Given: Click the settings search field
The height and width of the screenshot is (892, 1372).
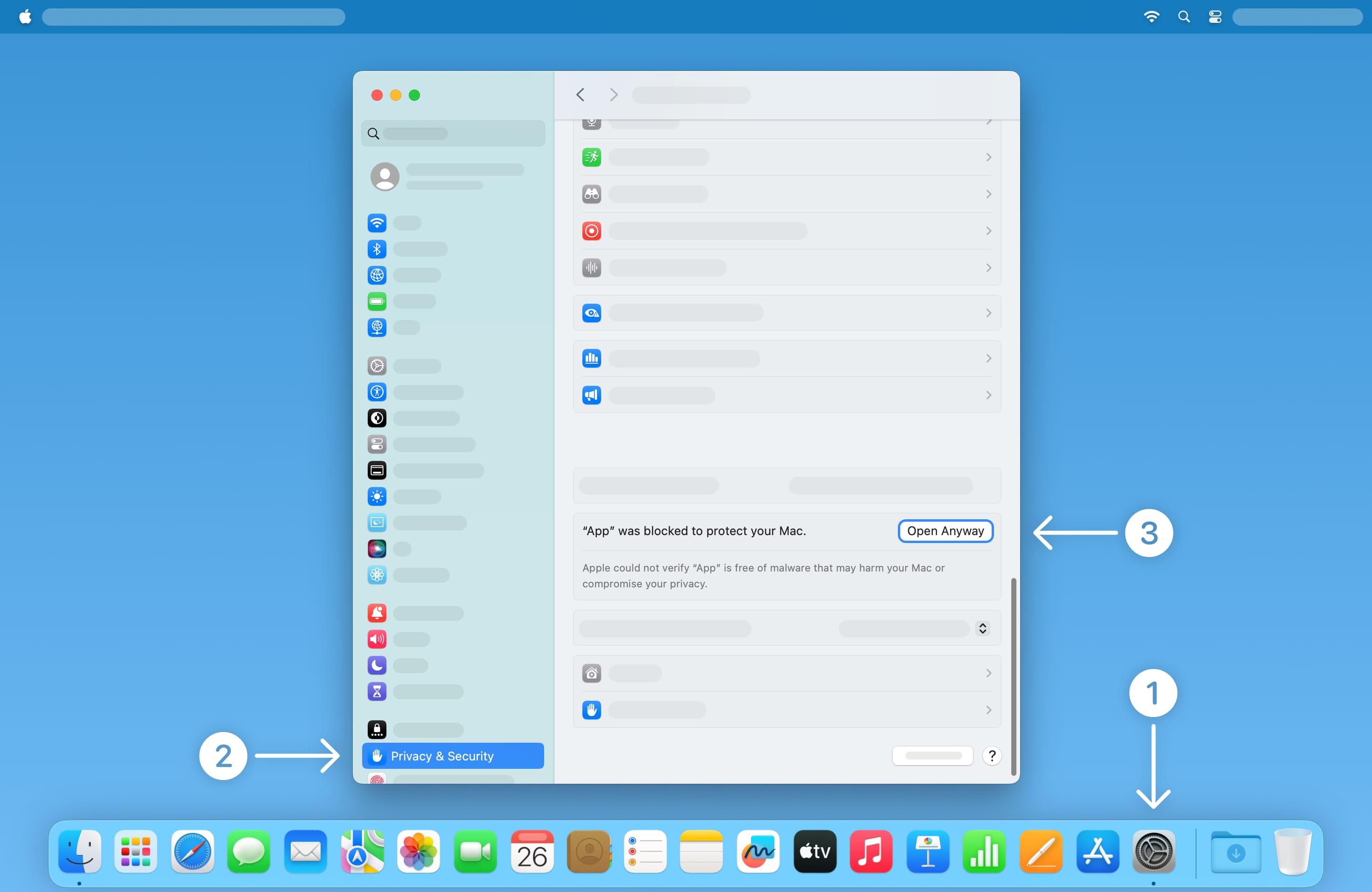Looking at the screenshot, I should pyautogui.click(x=453, y=134).
